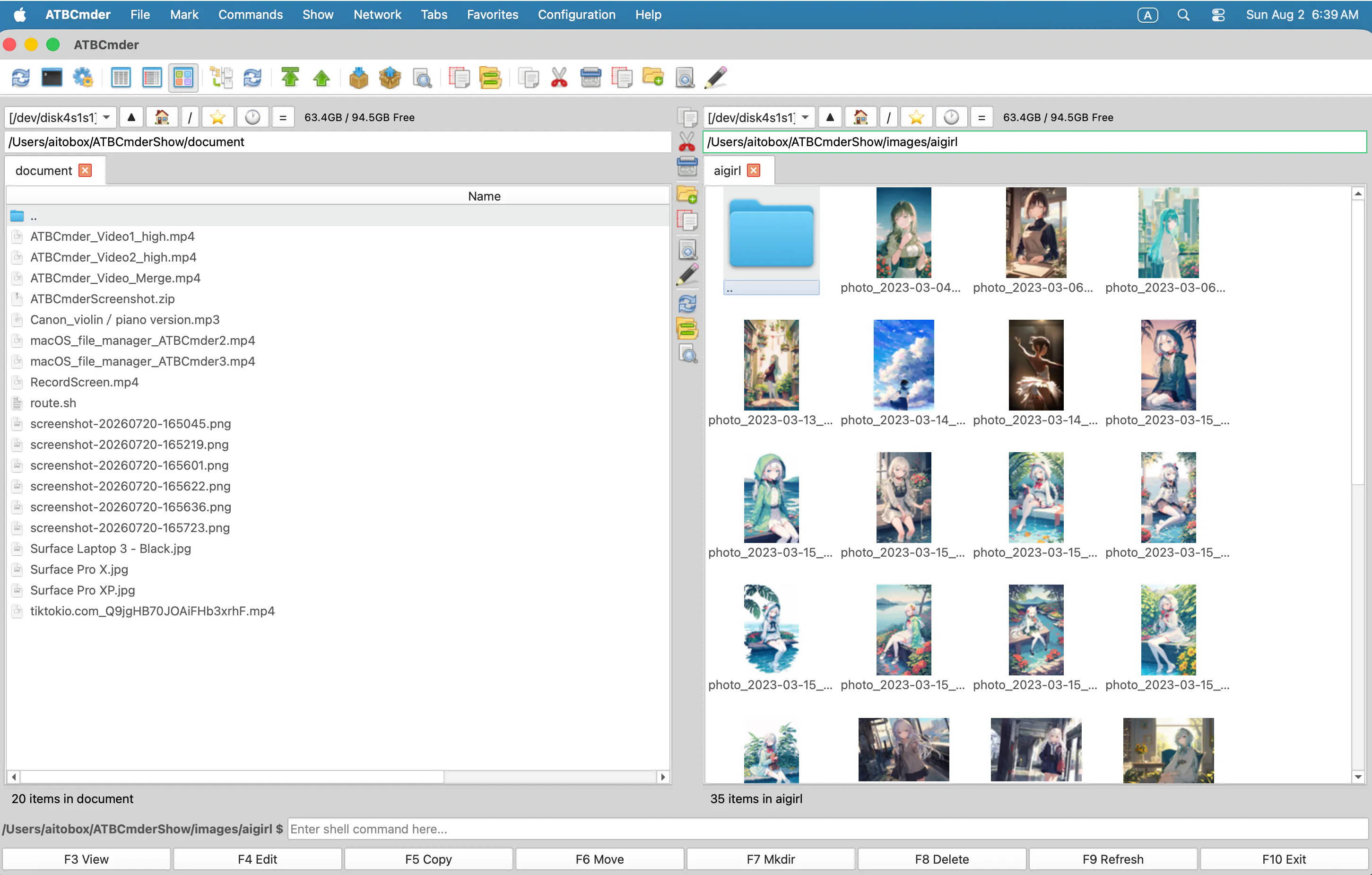Click the unpack archive box icon with up arrow
Screen dimensions: 1372x875
pyautogui.click(x=390, y=78)
